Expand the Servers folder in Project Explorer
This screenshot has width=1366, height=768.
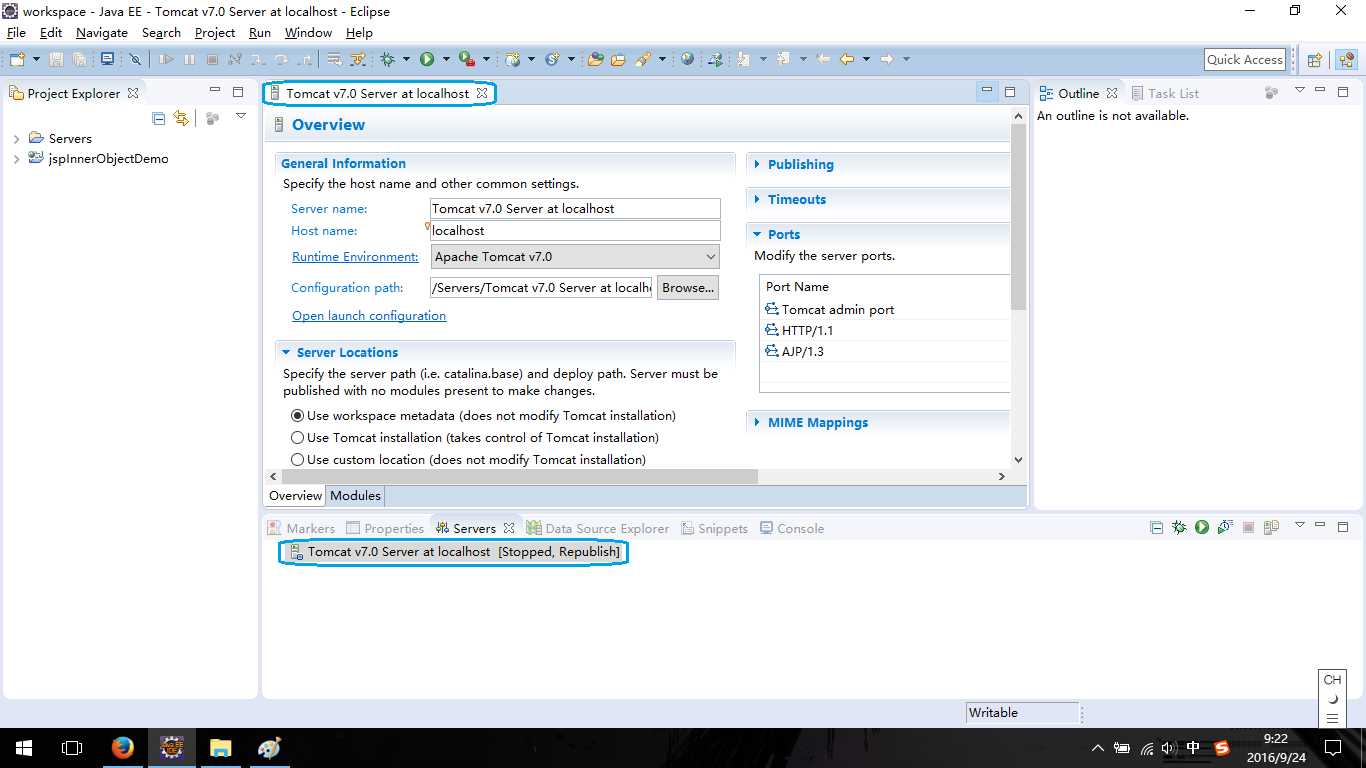pyautogui.click(x=16, y=139)
